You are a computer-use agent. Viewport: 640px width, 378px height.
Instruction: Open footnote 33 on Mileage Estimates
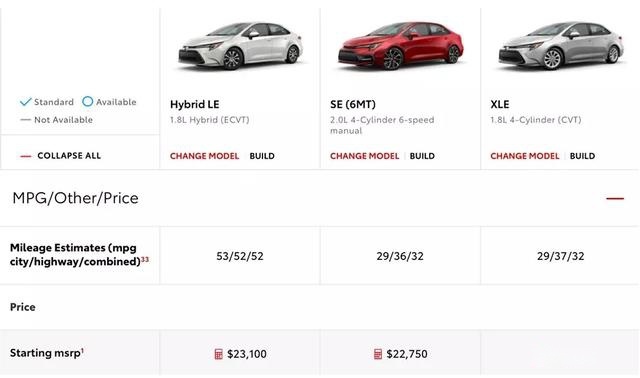coord(145,259)
